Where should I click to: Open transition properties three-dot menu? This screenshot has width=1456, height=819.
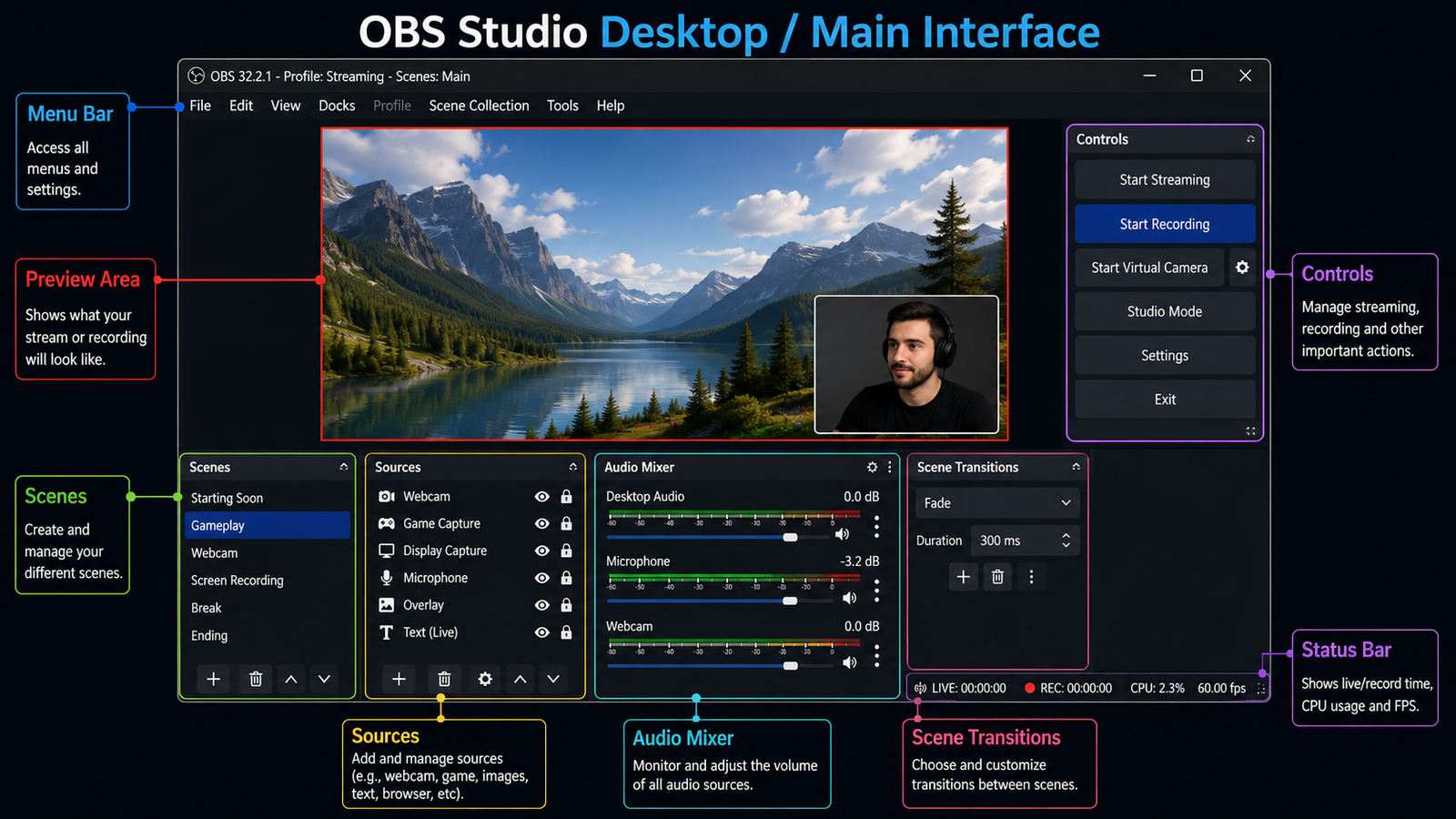1031,577
